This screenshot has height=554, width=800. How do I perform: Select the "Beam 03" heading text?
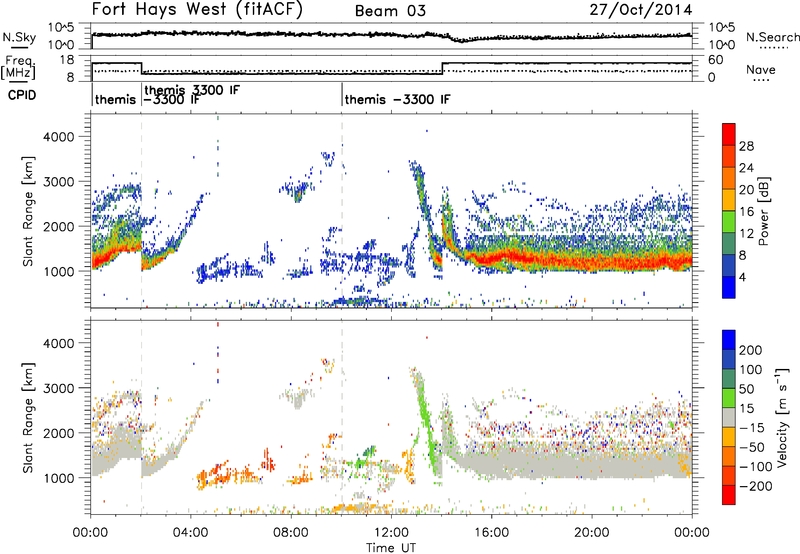coord(390,11)
